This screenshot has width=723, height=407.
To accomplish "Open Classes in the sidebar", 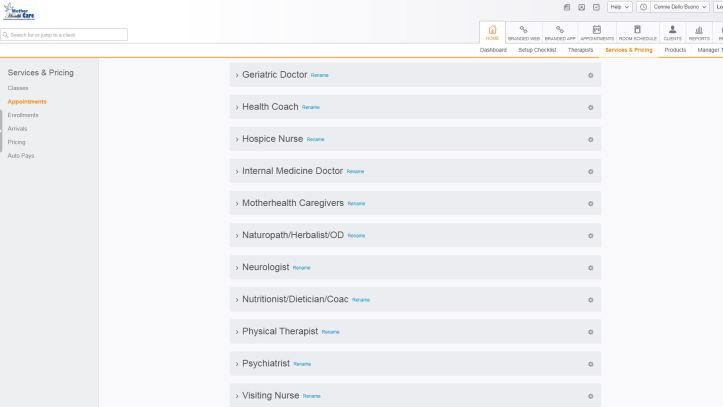I will tap(18, 88).
